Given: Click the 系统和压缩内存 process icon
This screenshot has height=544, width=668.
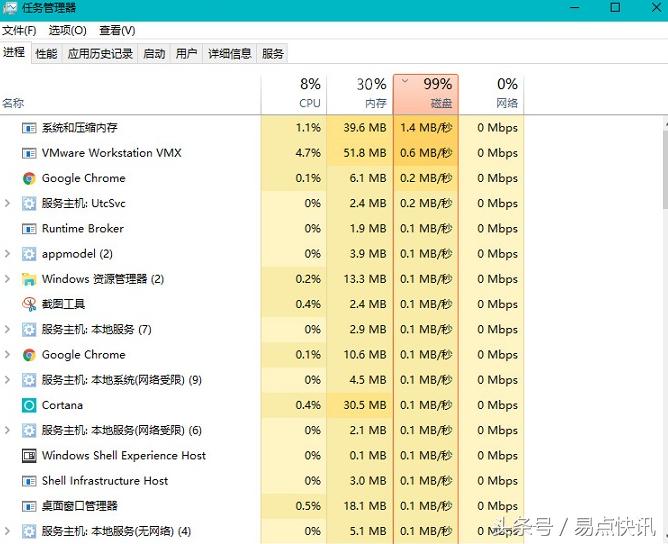Looking at the screenshot, I should tap(29, 128).
